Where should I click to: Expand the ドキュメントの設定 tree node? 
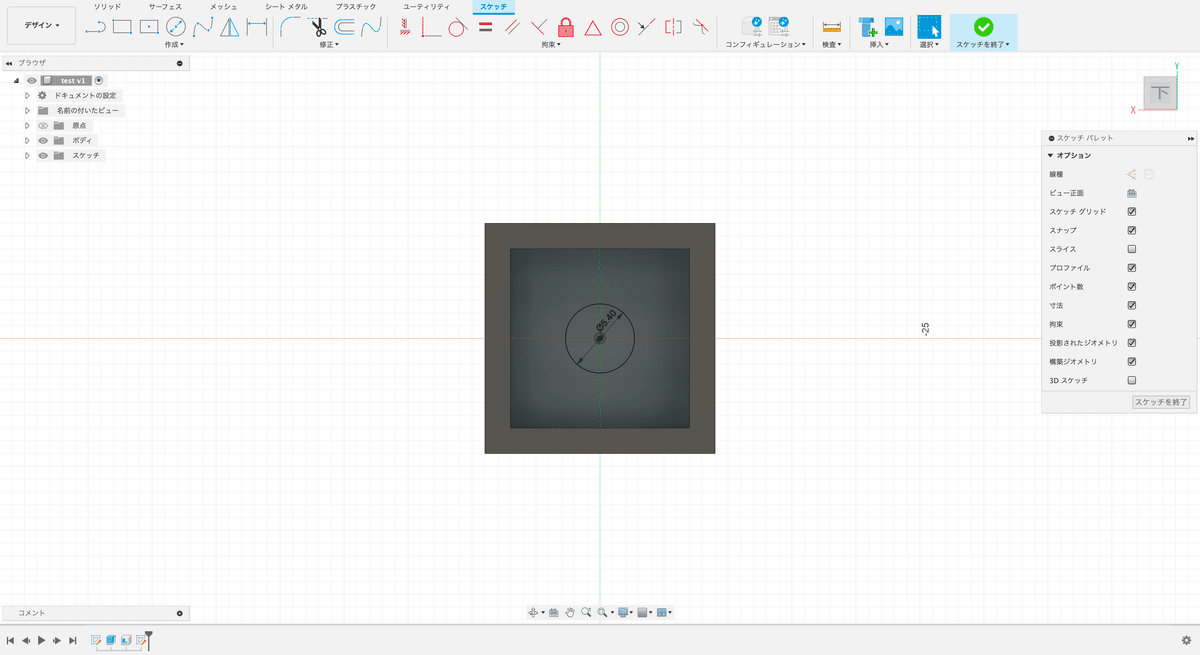click(28, 95)
